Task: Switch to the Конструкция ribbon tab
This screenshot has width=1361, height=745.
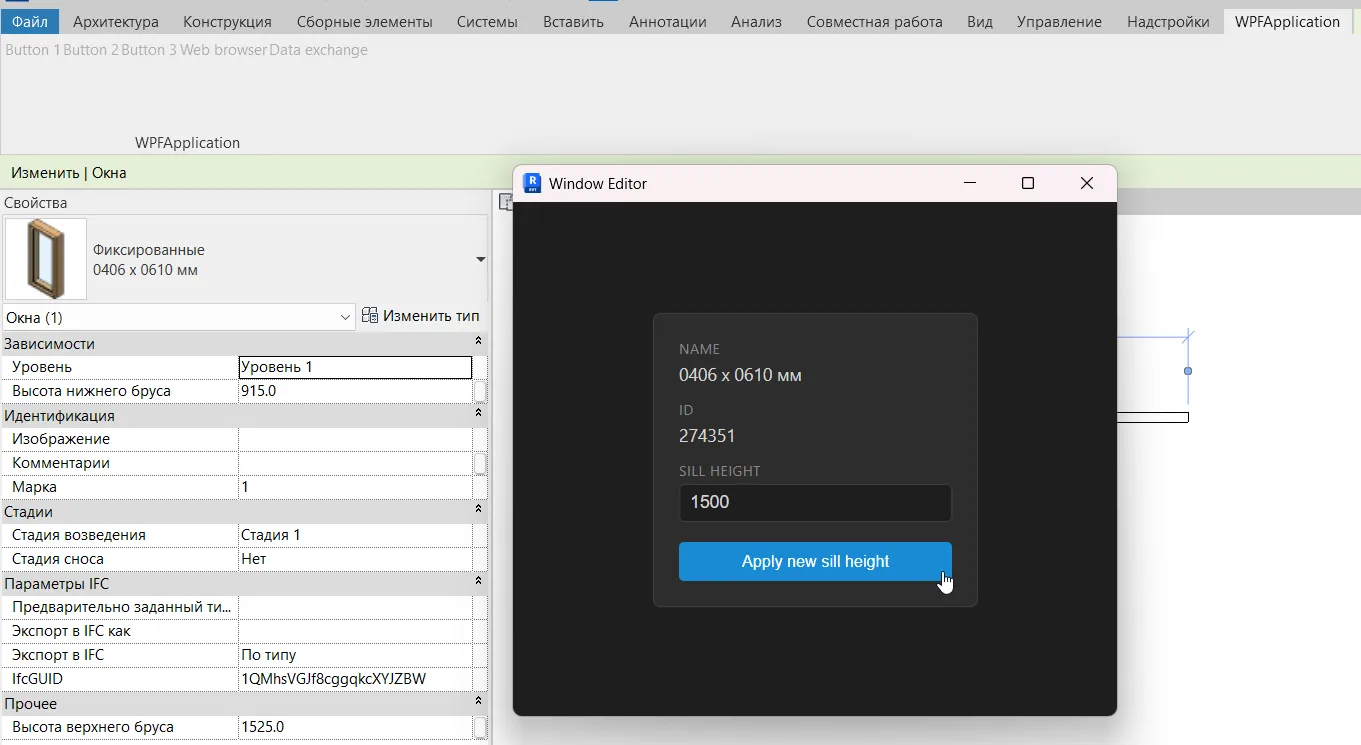Action: [x=227, y=21]
